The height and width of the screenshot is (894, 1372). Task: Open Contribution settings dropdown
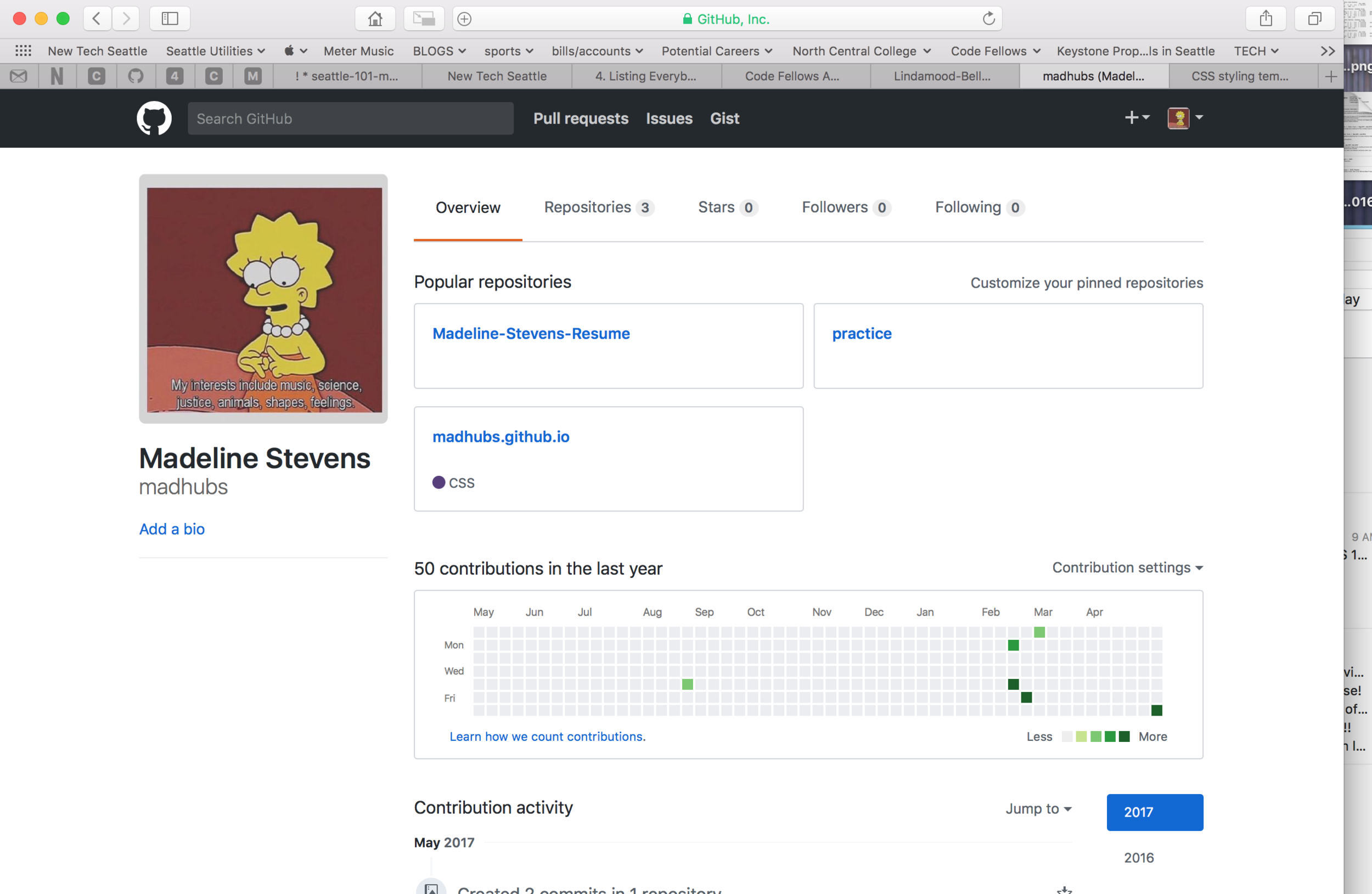point(1128,567)
